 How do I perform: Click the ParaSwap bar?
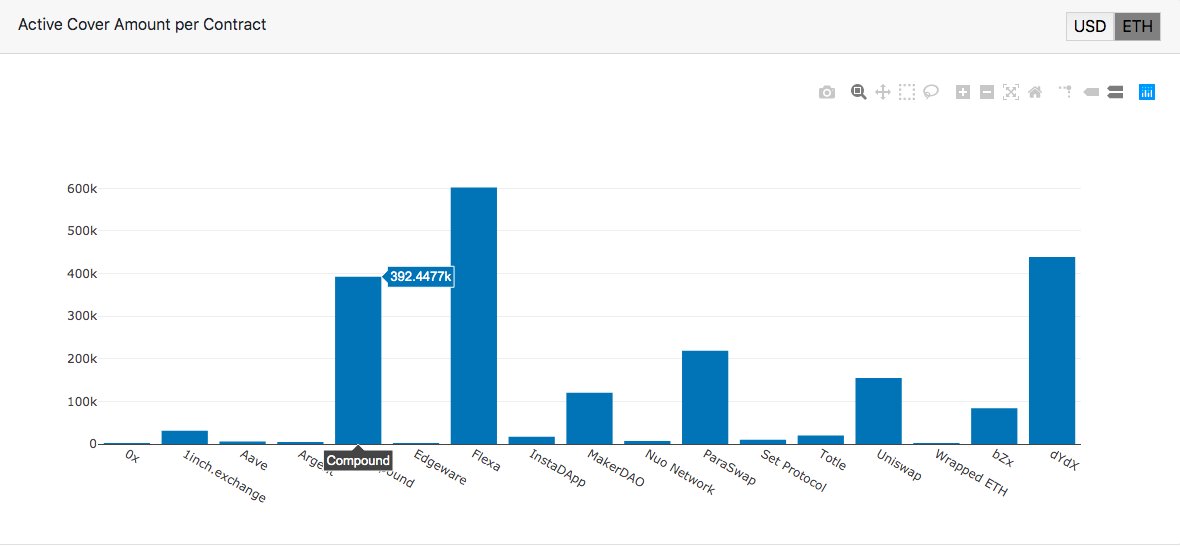tap(705, 397)
